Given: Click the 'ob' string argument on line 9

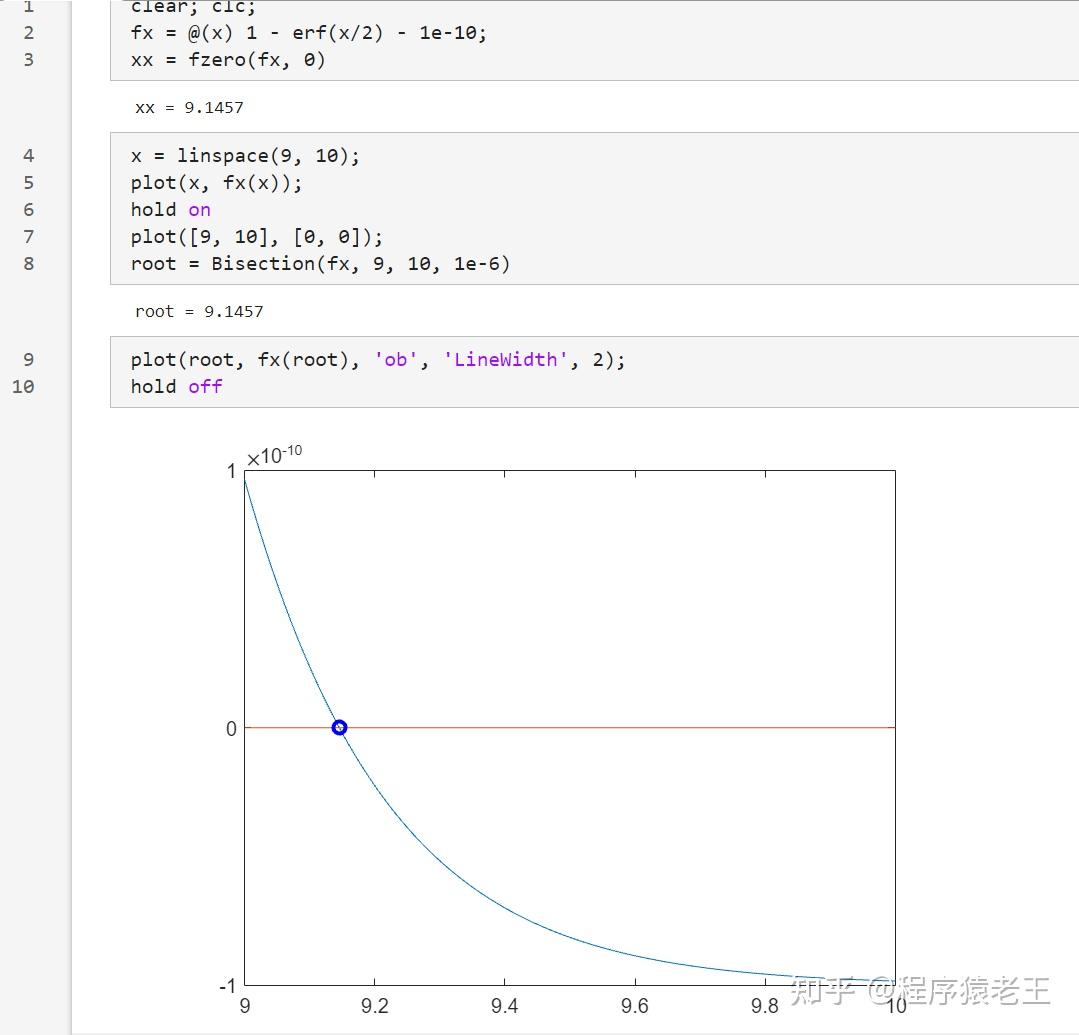Looking at the screenshot, I should (396, 360).
